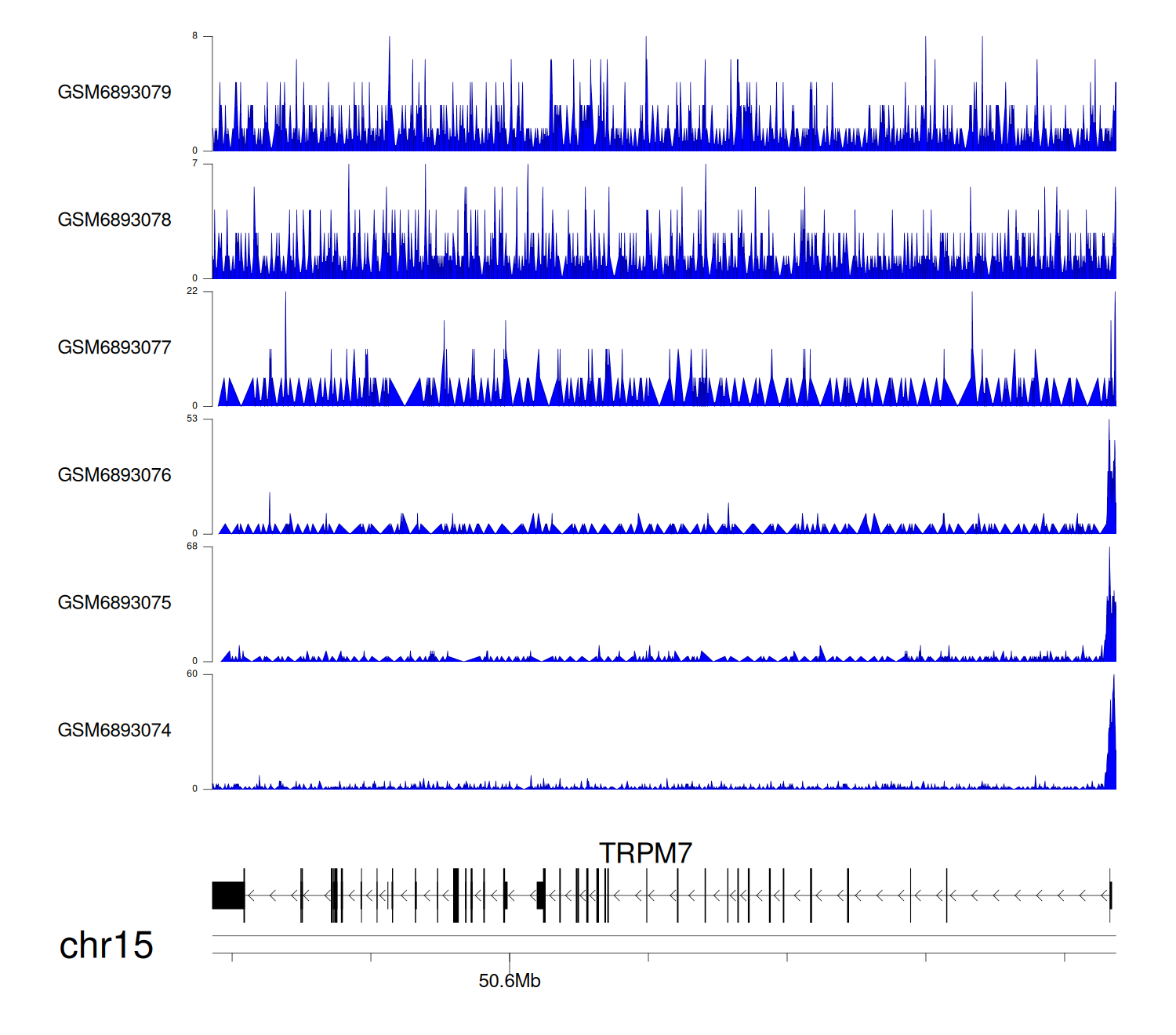Click the y-axis maximum 53 label
1176x1035 pixels.
coord(192,419)
